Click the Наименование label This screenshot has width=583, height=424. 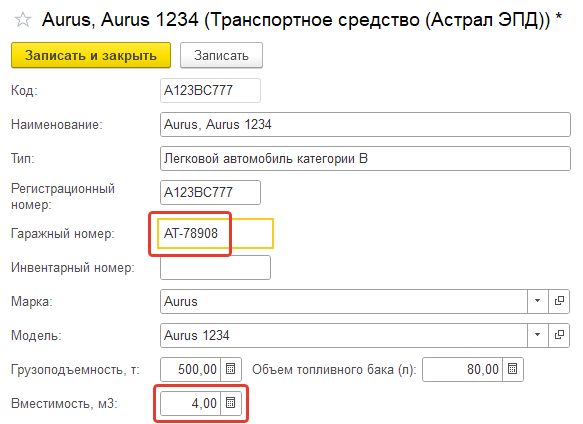click(57, 125)
